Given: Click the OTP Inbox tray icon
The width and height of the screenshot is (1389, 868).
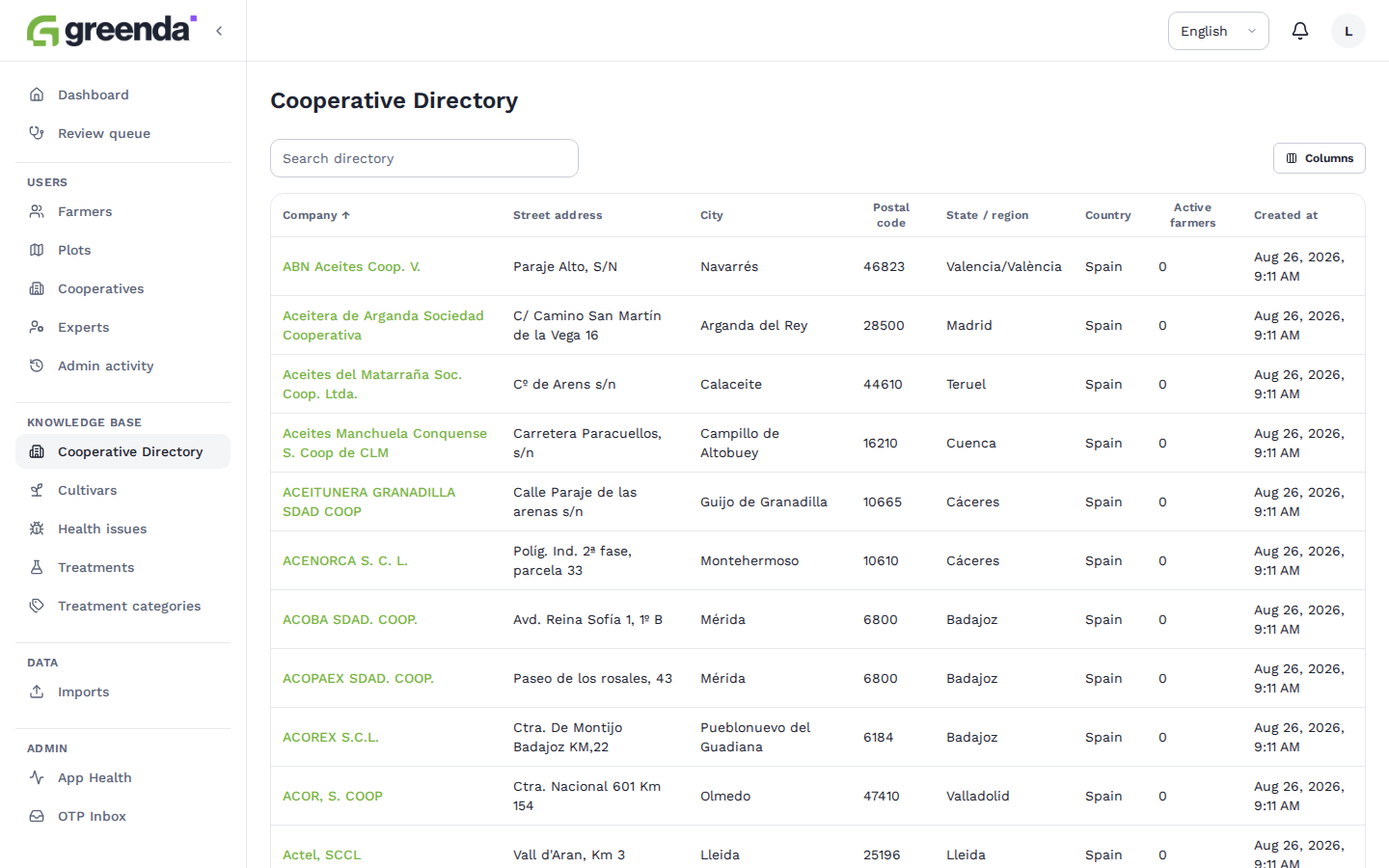Looking at the screenshot, I should pos(37,816).
